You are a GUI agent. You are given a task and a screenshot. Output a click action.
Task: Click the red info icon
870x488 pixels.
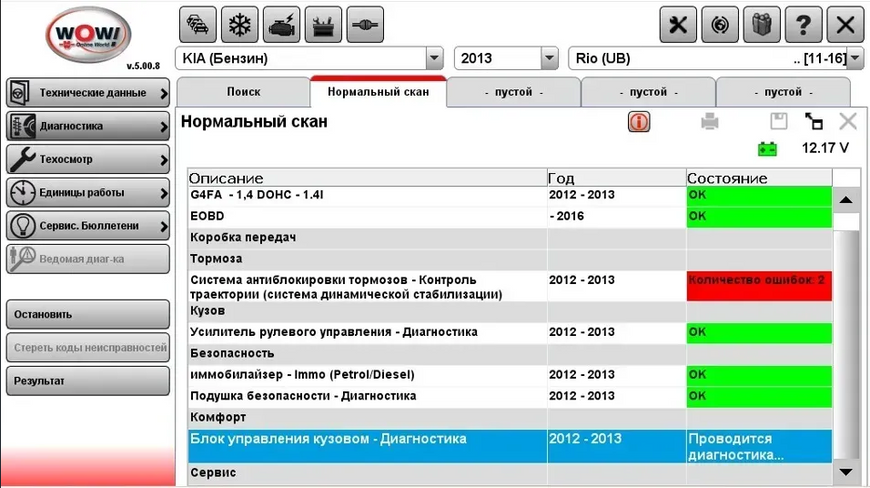pos(639,121)
